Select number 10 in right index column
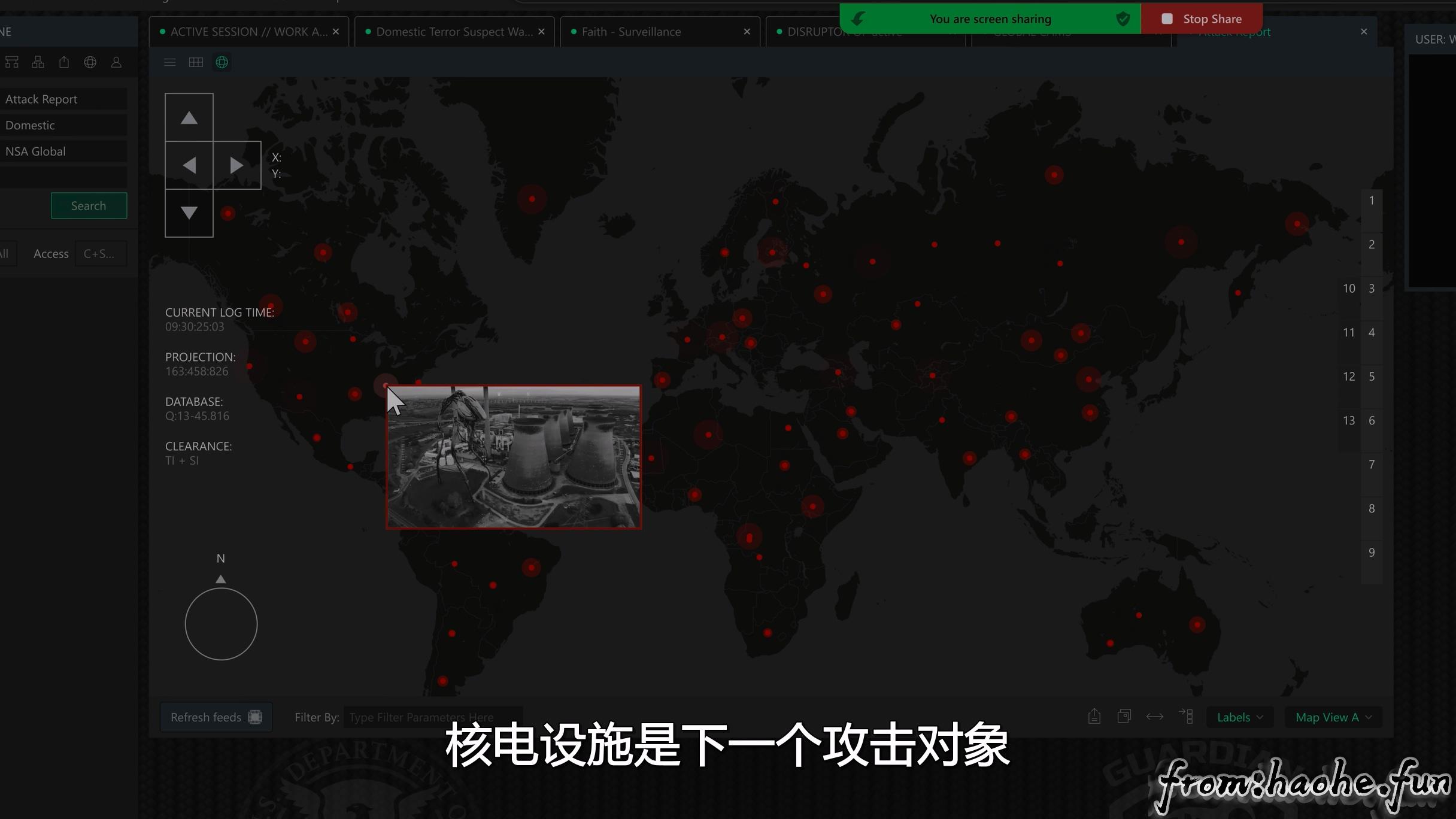 pyautogui.click(x=1349, y=289)
